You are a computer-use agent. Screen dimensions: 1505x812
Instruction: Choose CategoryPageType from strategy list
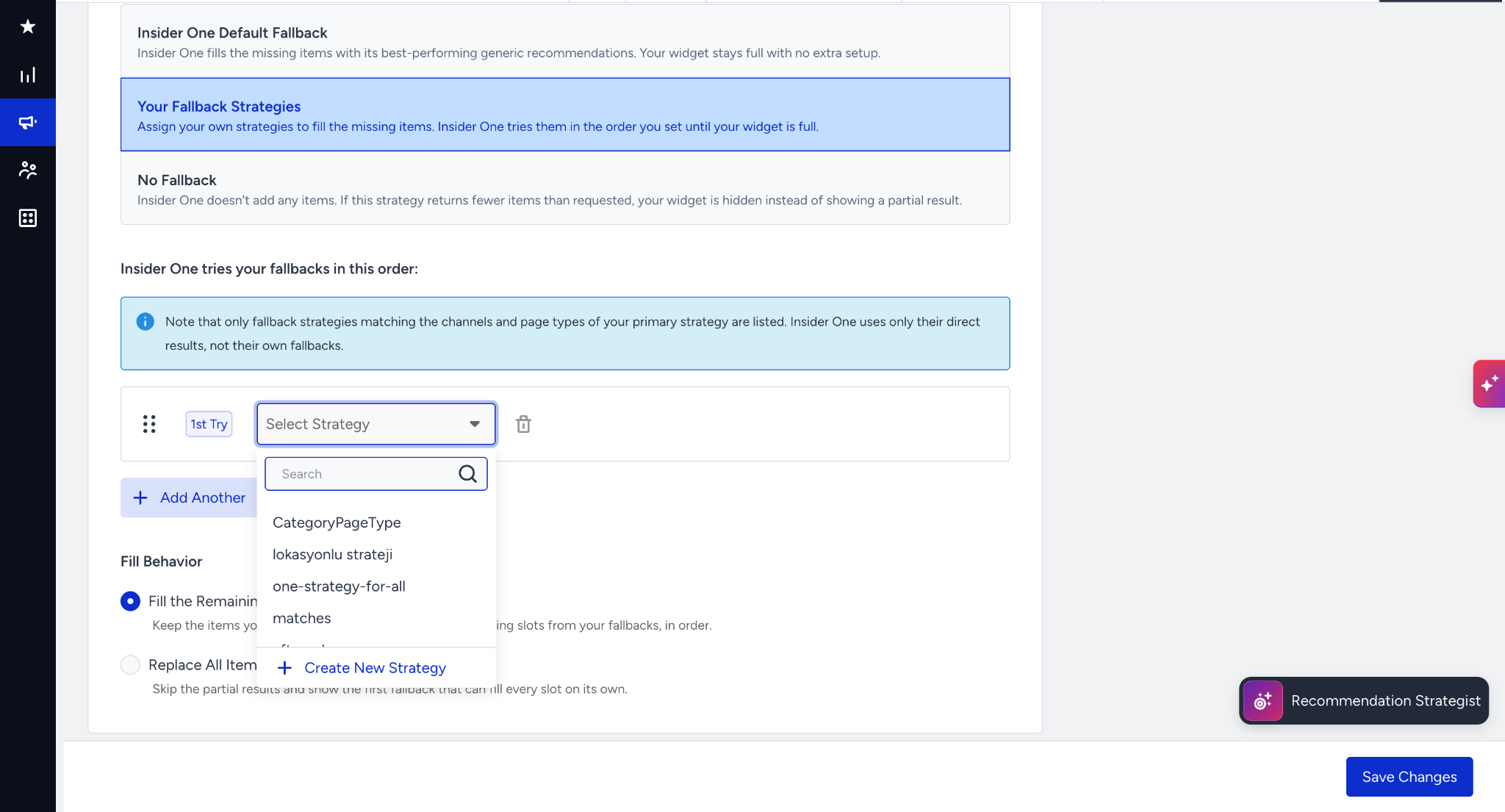click(x=376, y=522)
